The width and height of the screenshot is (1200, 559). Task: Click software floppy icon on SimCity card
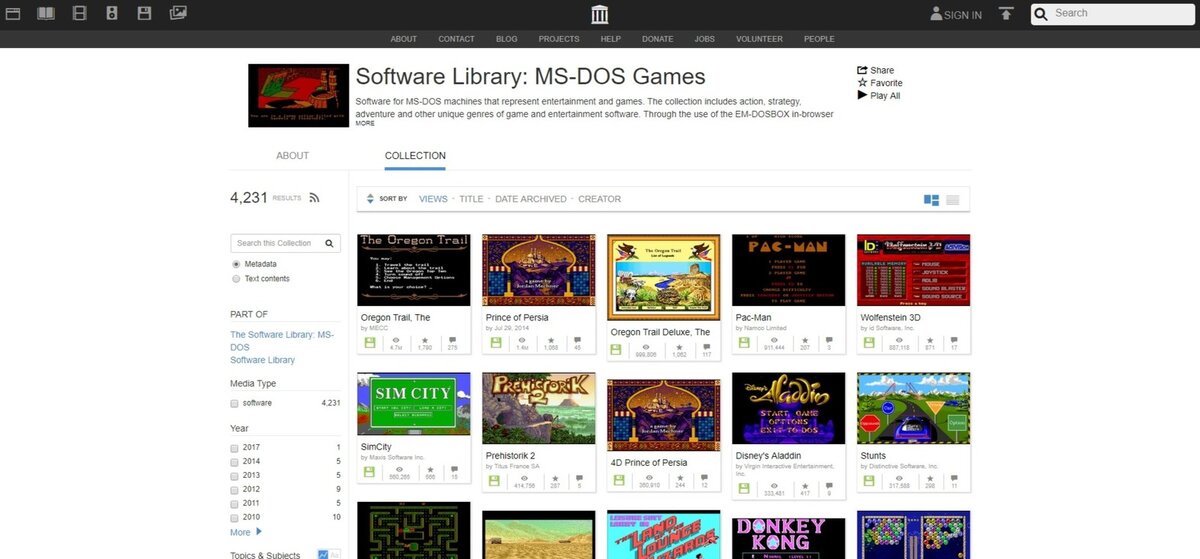[x=370, y=471]
